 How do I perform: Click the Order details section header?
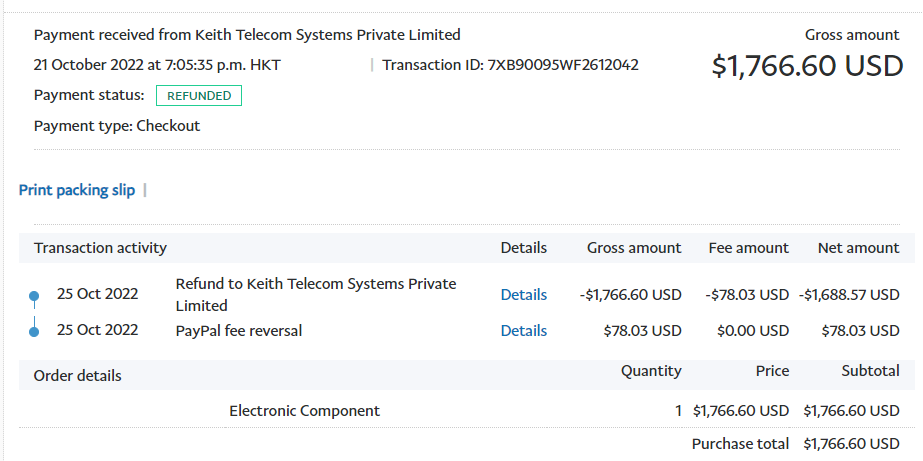click(x=78, y=376)
